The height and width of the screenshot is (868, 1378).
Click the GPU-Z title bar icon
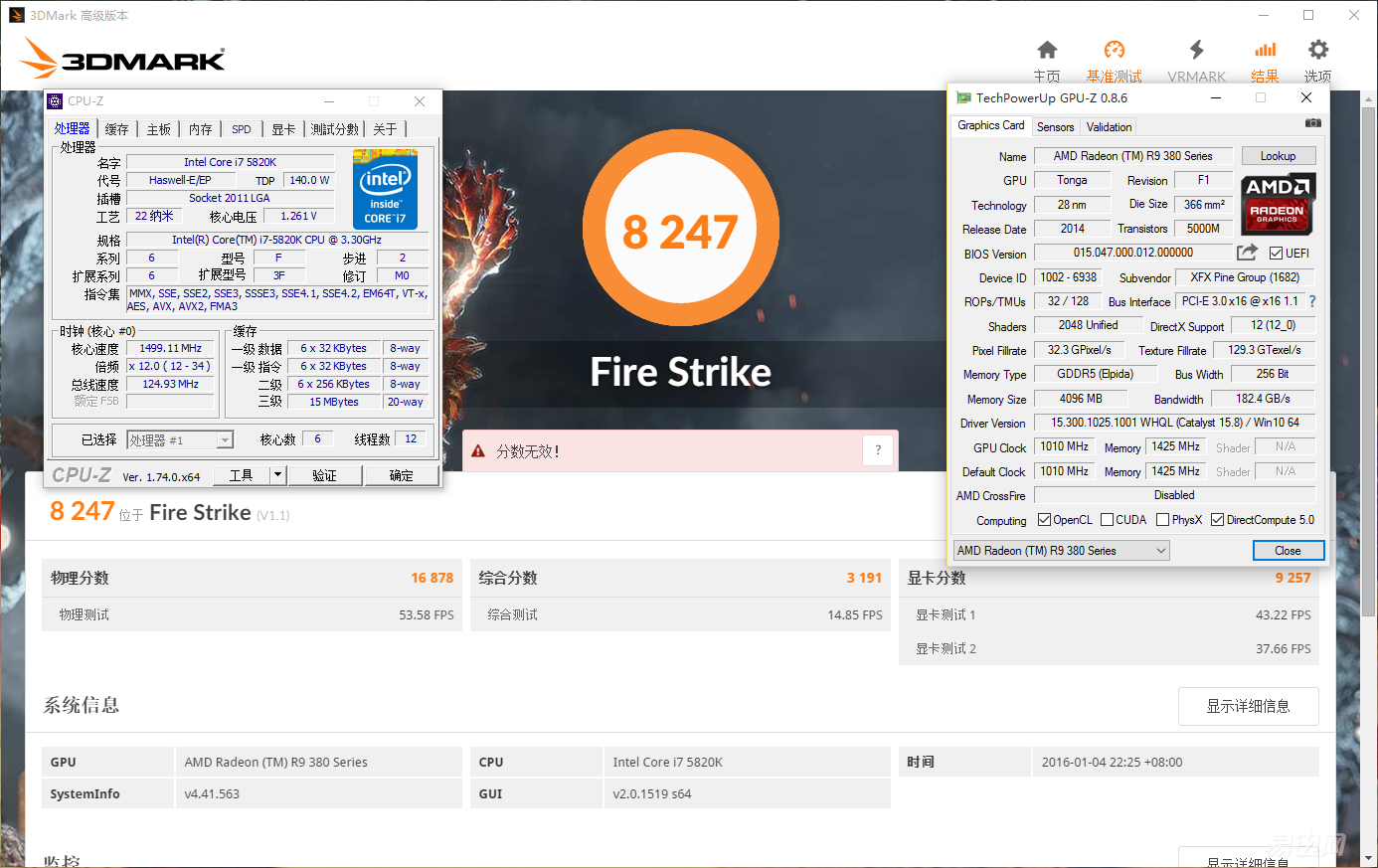click(962, 97)
